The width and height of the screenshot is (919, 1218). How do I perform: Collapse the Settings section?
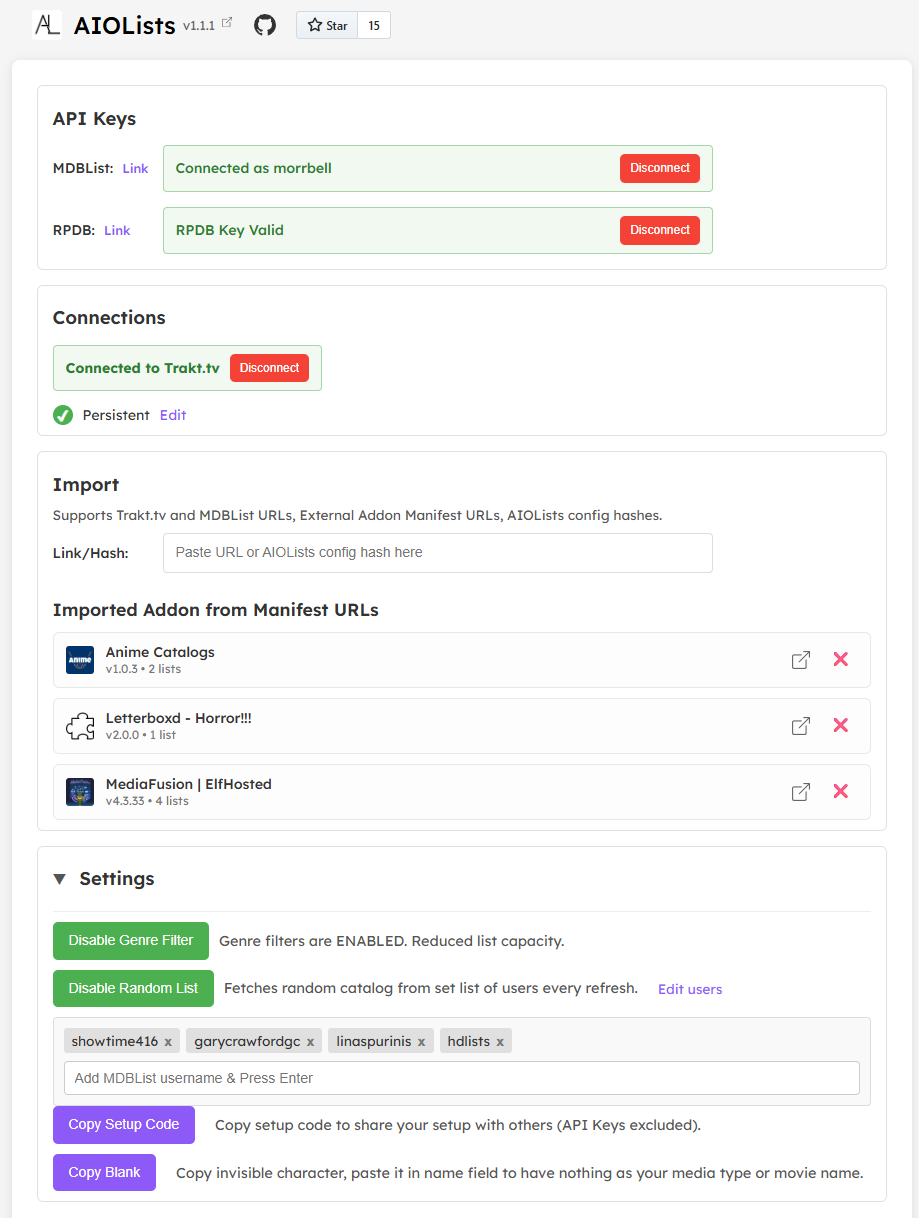pyautogui.click(x=60, y=879)
